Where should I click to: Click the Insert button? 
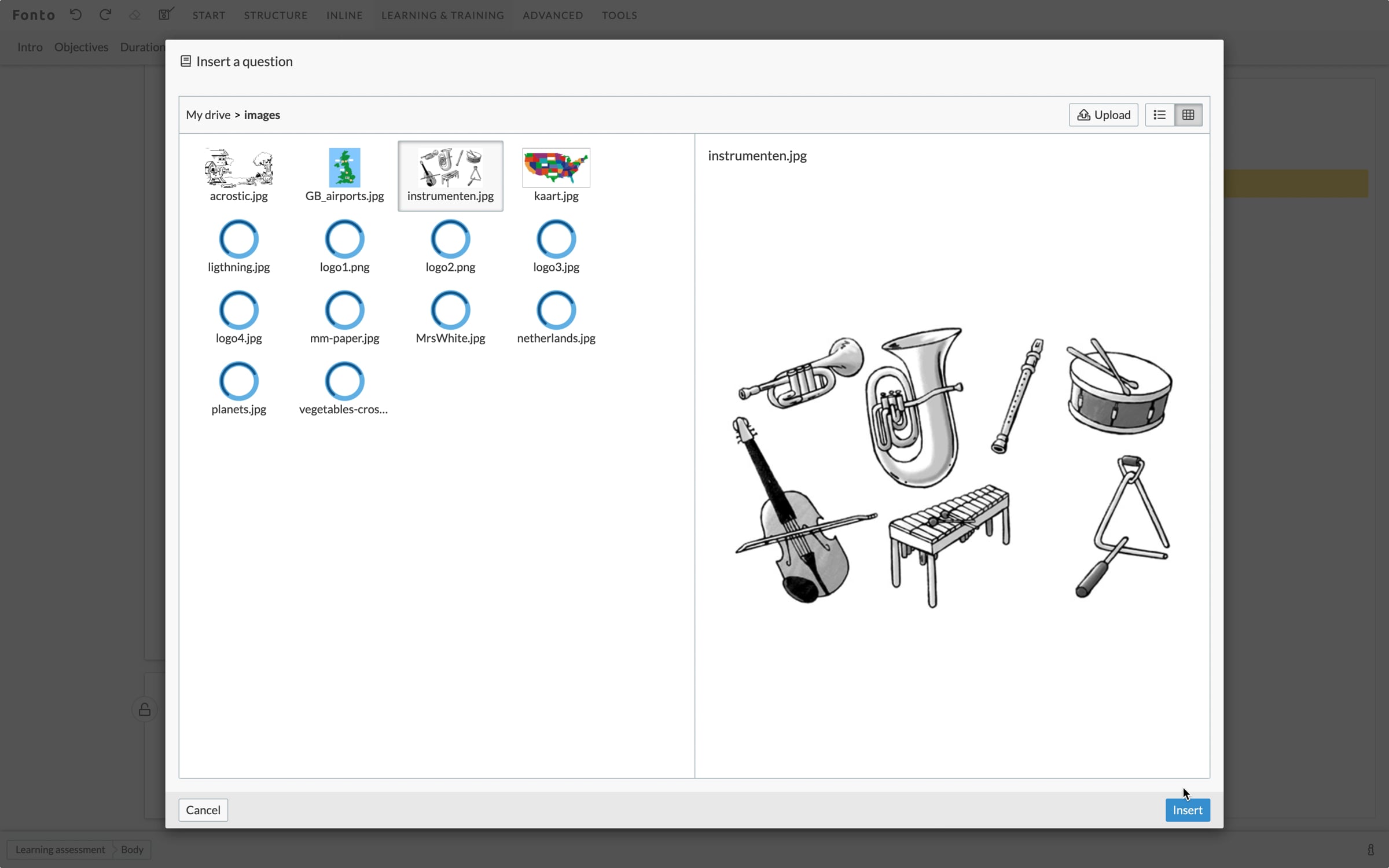click(1188, 810)
